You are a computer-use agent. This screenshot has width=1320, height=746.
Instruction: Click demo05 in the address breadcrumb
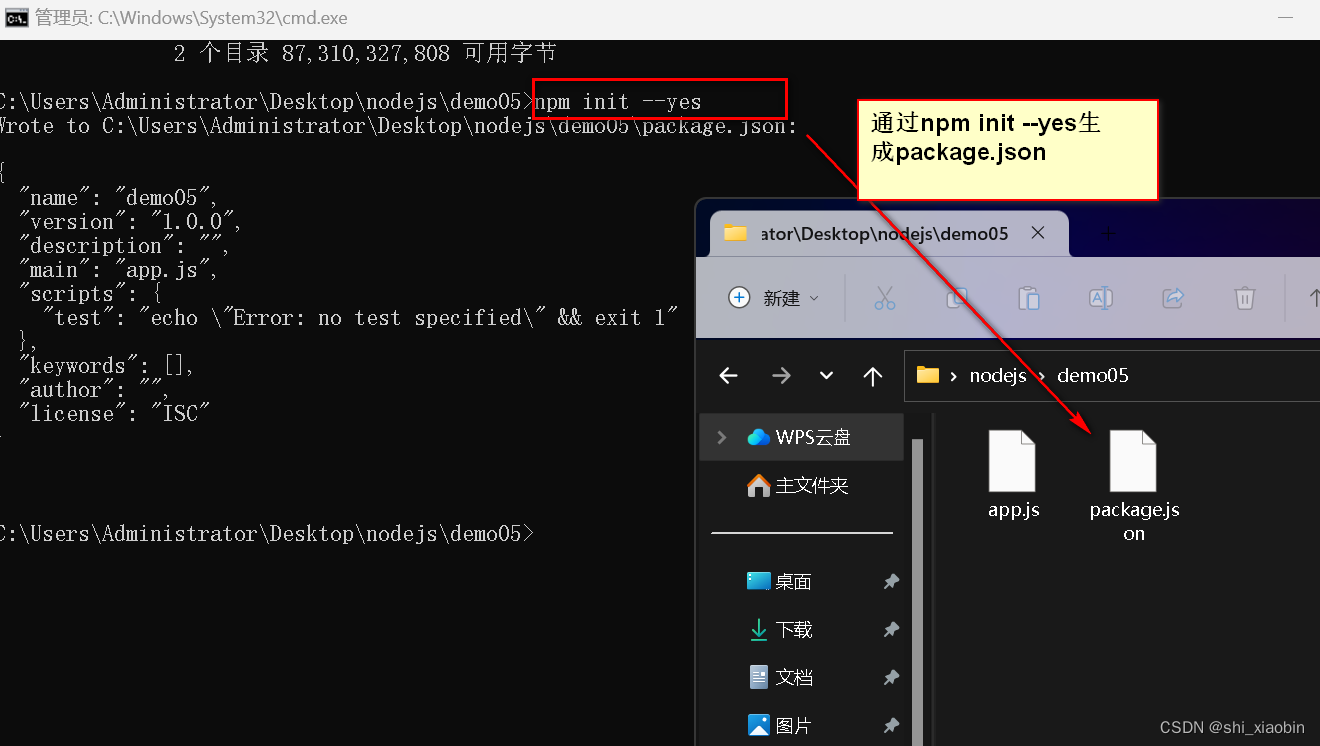pos(1093,376)
